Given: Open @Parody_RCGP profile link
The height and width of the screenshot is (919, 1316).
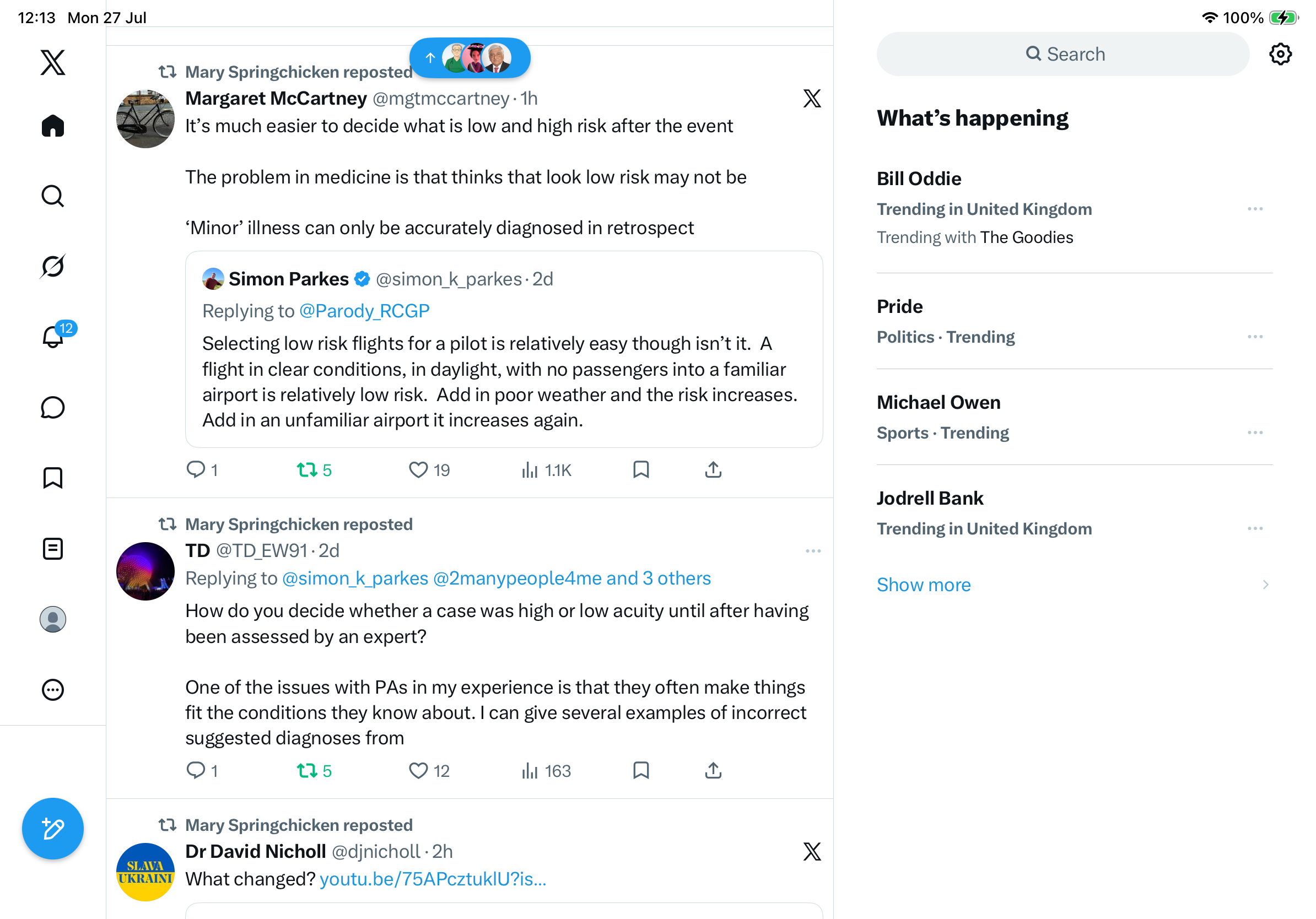Looking at the screenshot, I should point(364,311).
